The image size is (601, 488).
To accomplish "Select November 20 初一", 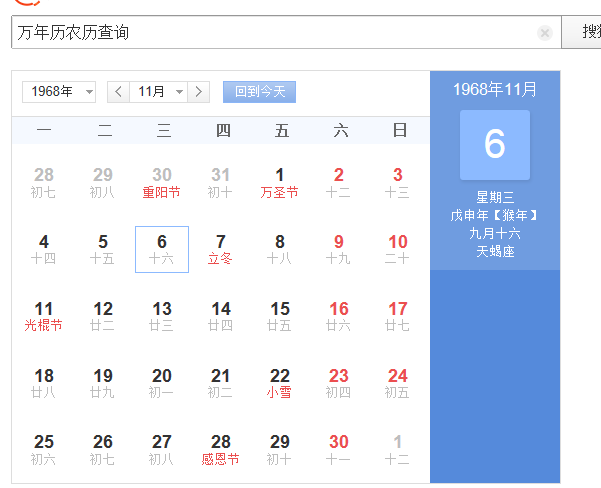I will [162, 383].
